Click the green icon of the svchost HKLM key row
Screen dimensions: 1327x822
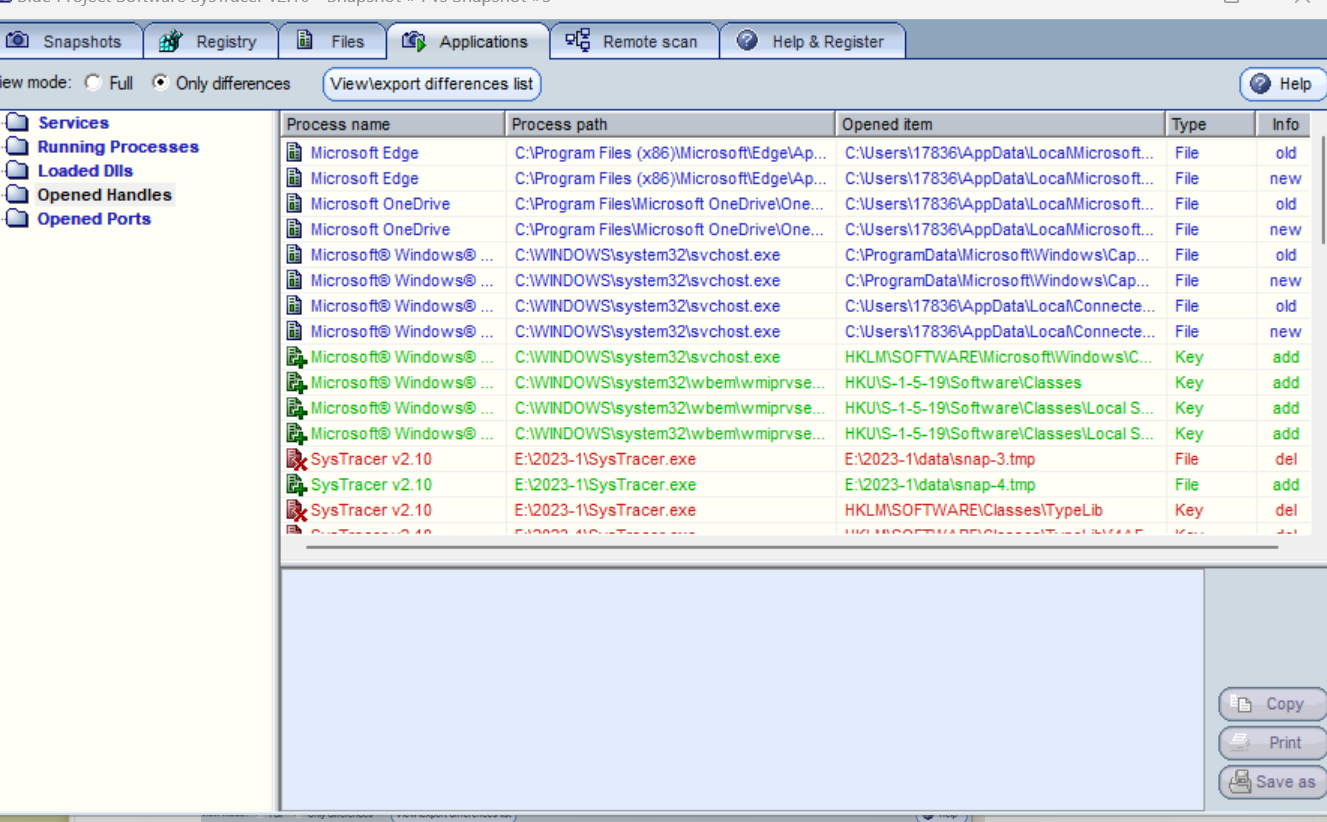tap(296, 357)
